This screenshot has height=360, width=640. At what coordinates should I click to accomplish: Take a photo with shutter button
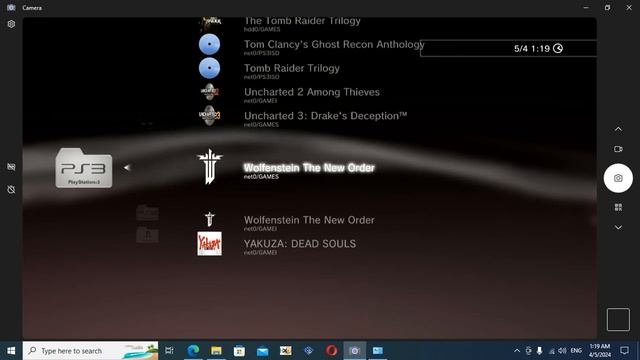618,178
